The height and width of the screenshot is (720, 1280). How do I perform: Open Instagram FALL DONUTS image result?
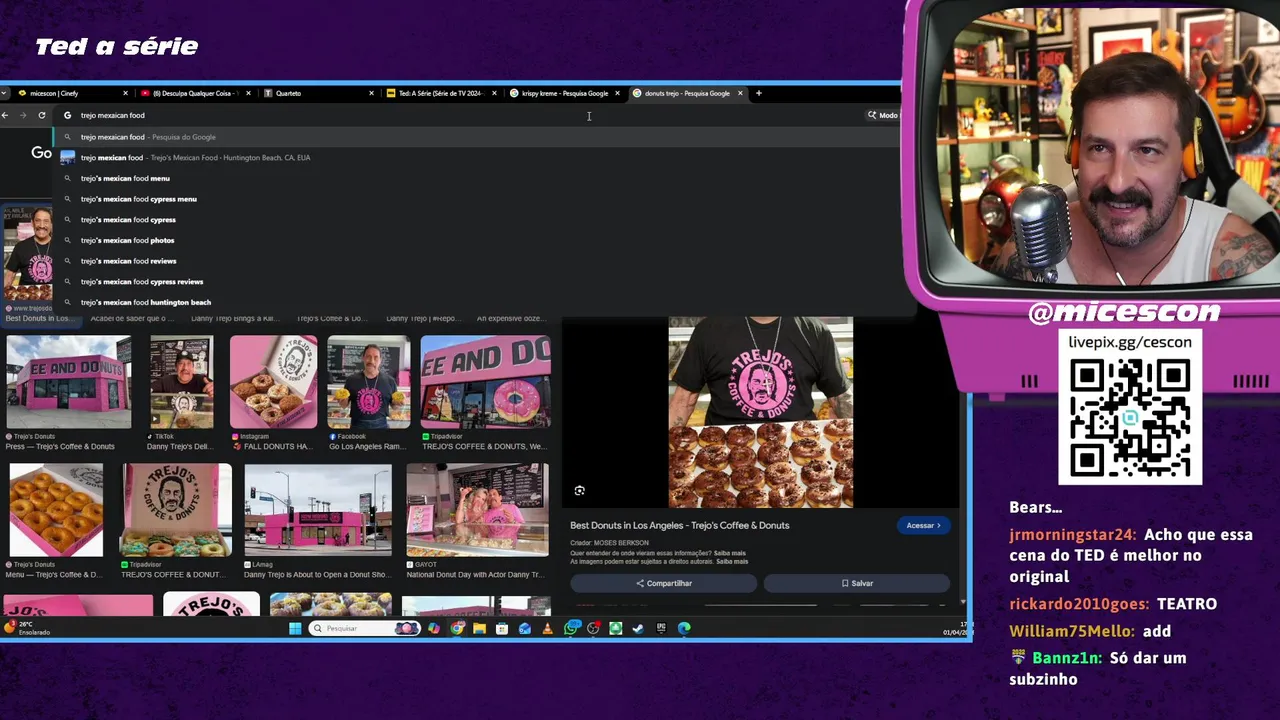[x=273, y=382]
